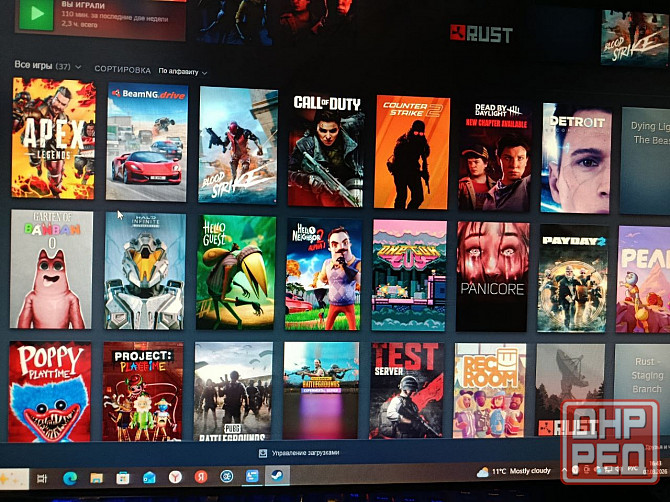This screenshot has height=502, width=670.
Task: Launch Microsoft Edge from the taskbar
Action: click(70, 478)
